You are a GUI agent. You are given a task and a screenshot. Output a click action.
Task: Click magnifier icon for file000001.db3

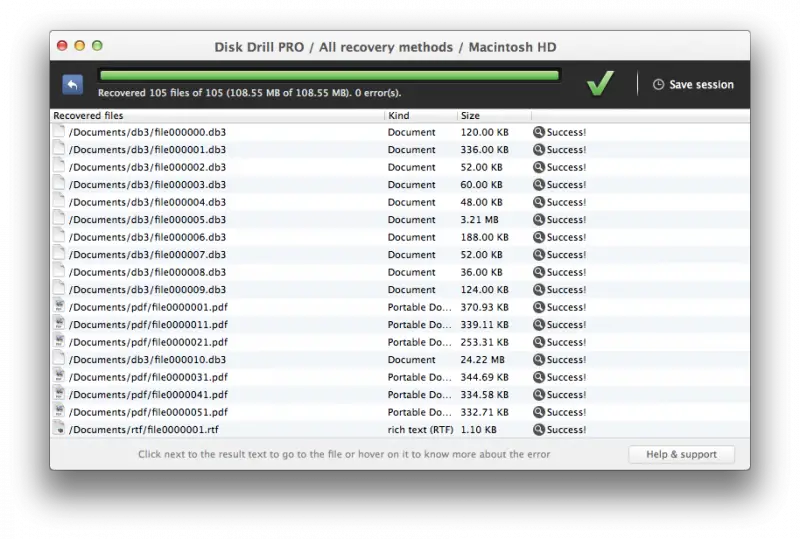(x=538, y=150)
